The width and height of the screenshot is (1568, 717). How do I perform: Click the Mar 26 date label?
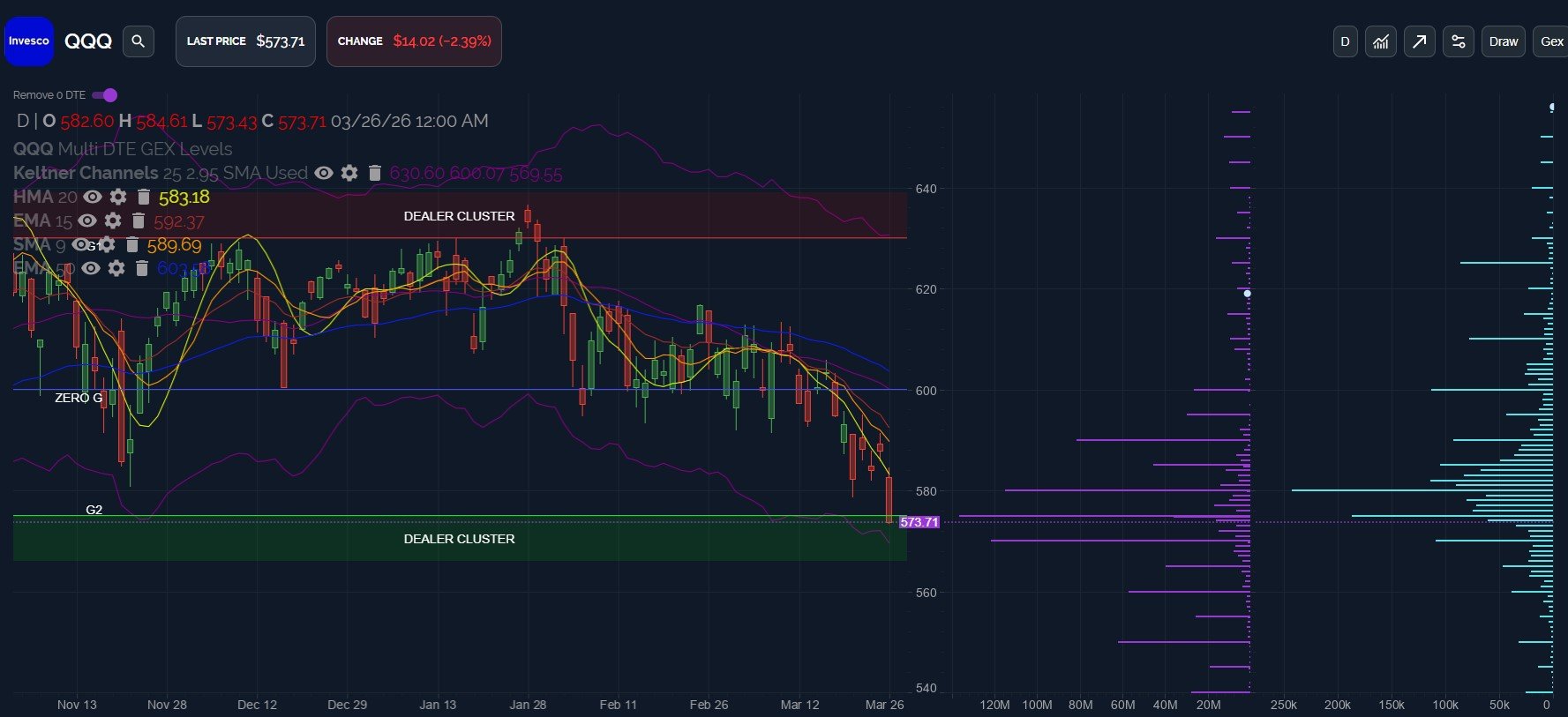click(x=884, y=705)
